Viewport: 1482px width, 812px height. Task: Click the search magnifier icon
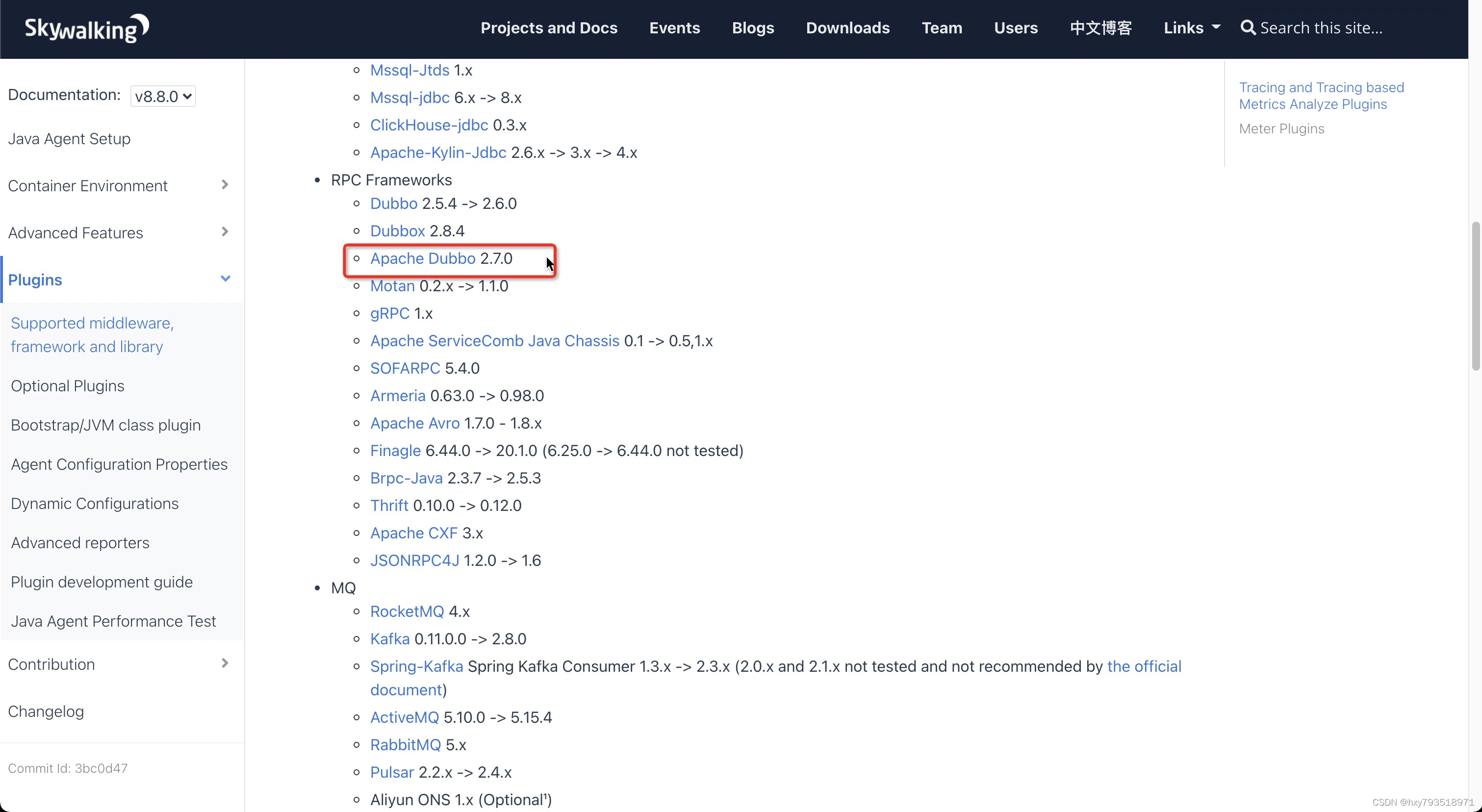1247,27
